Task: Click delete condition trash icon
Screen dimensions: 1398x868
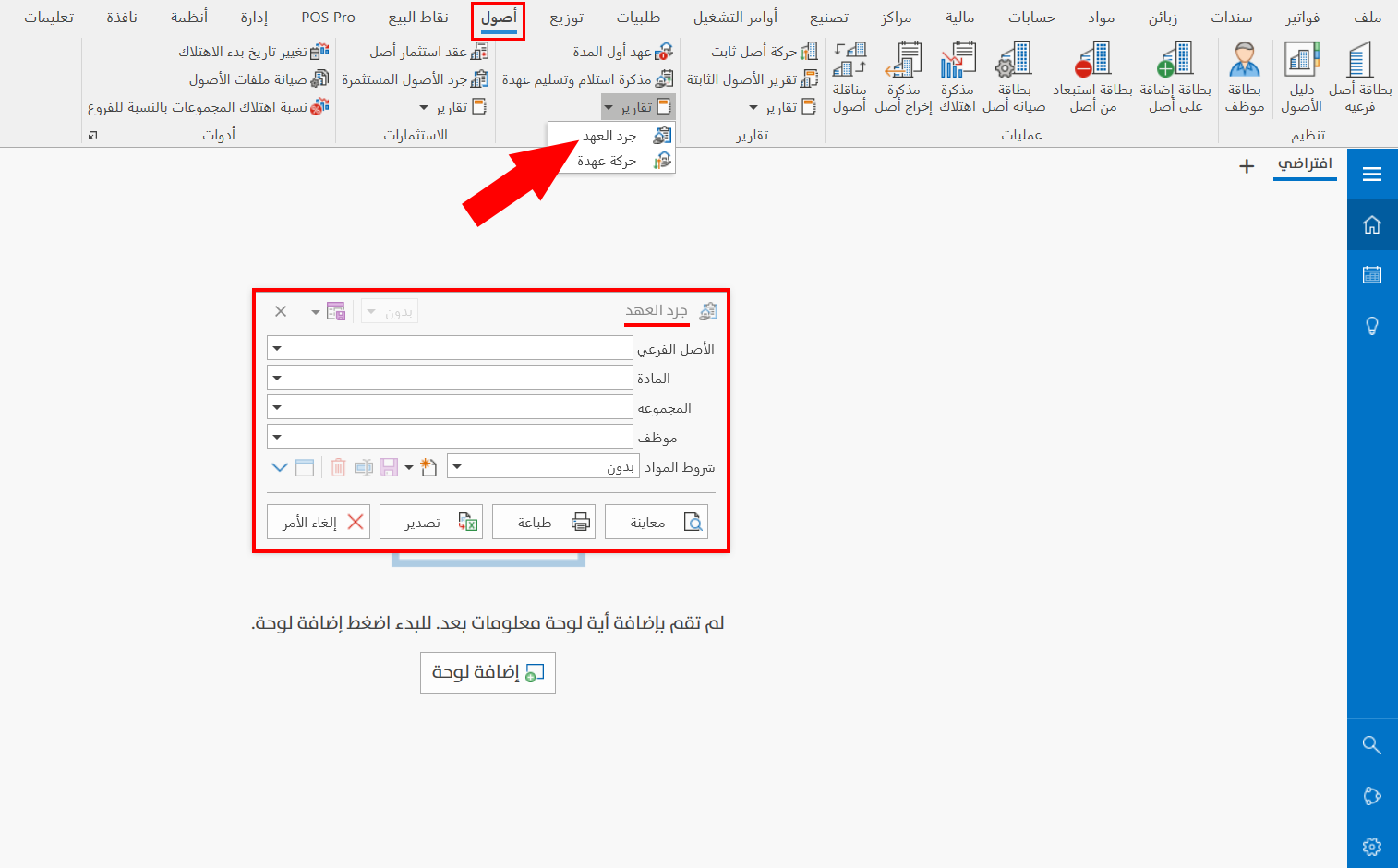Action: point(338,467)
